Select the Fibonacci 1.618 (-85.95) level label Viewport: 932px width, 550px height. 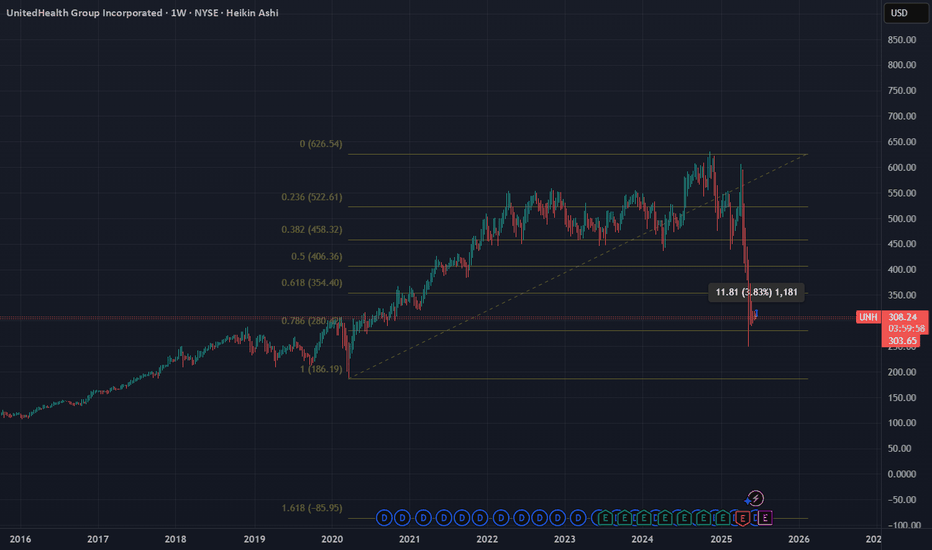[312, 508]
